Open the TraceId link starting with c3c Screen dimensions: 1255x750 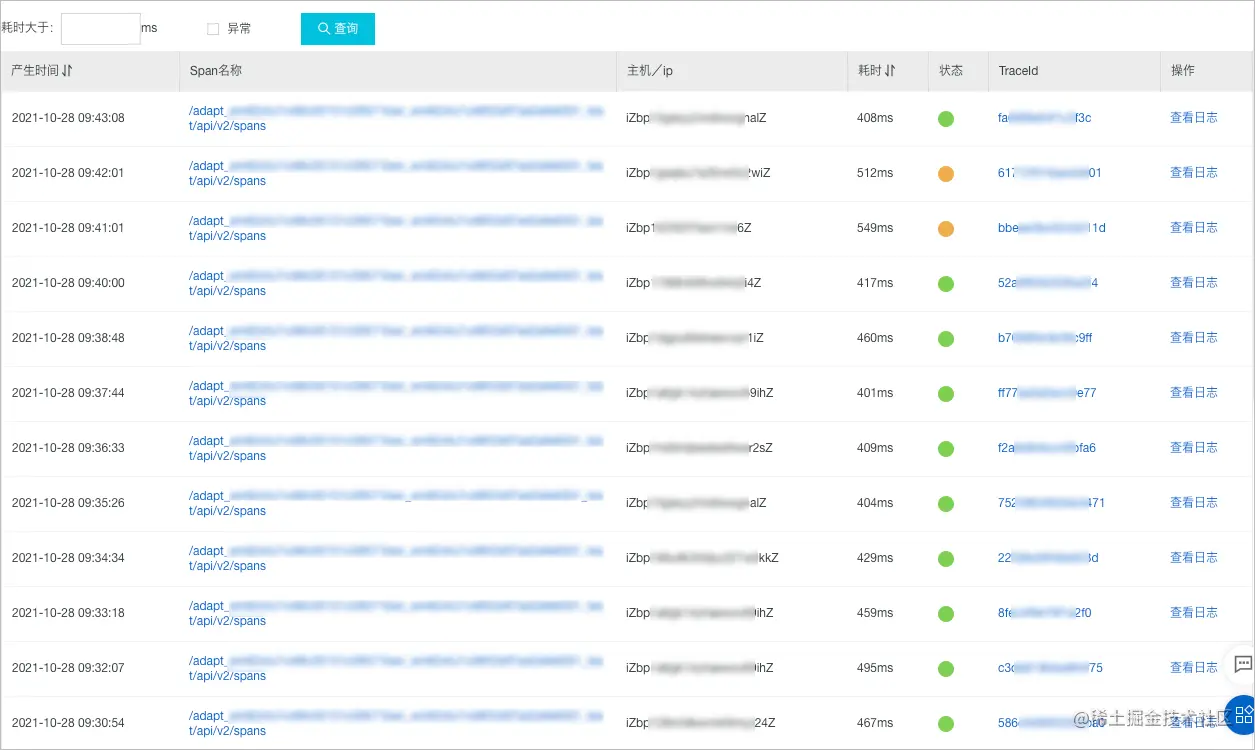pos(1050,668)
